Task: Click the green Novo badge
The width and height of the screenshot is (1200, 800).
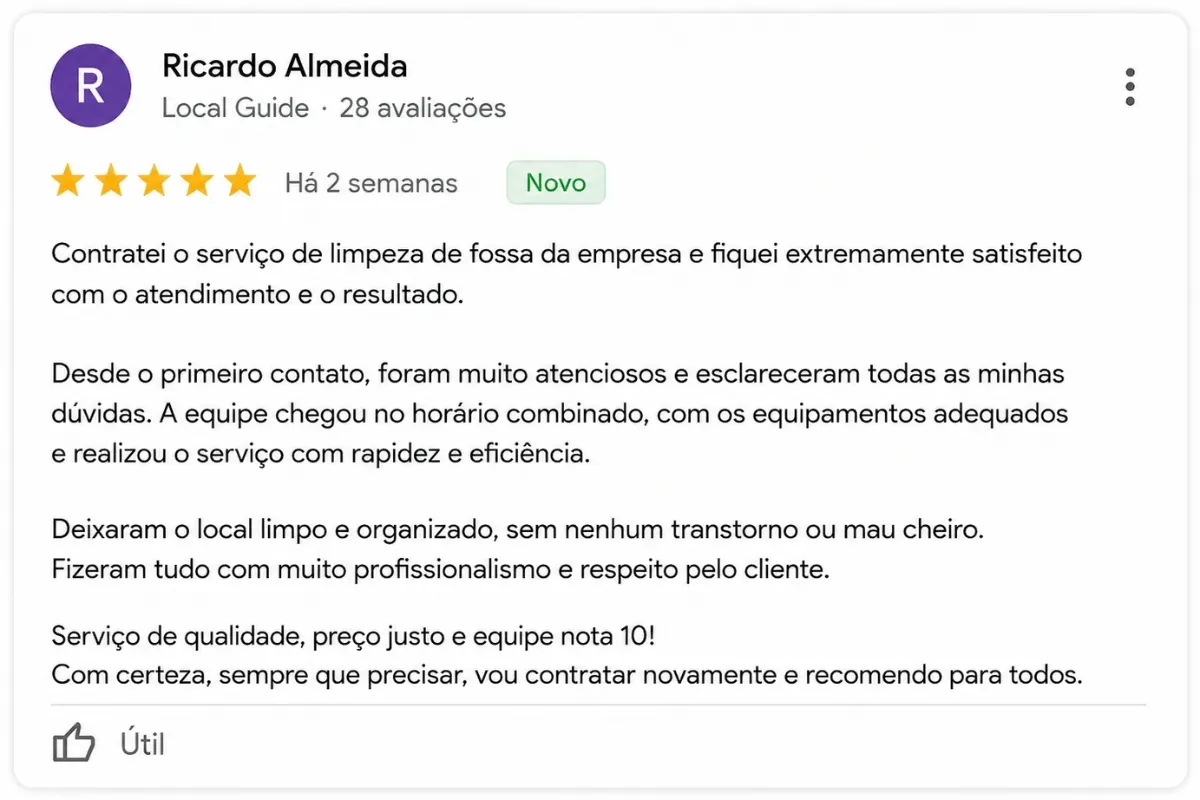Action: point(556,183)
